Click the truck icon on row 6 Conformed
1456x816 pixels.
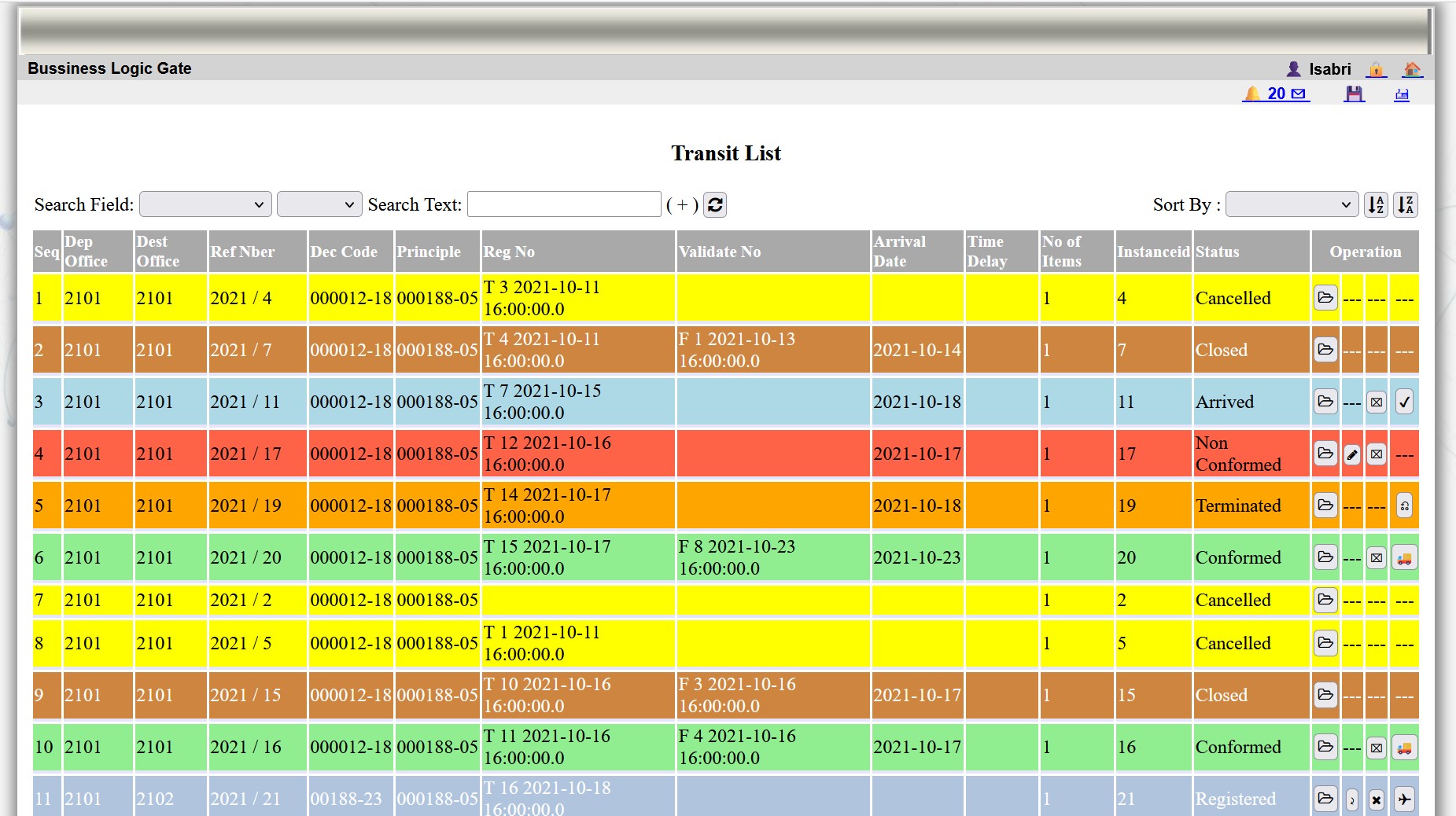pyautogui.click(x=1404, y=557)
